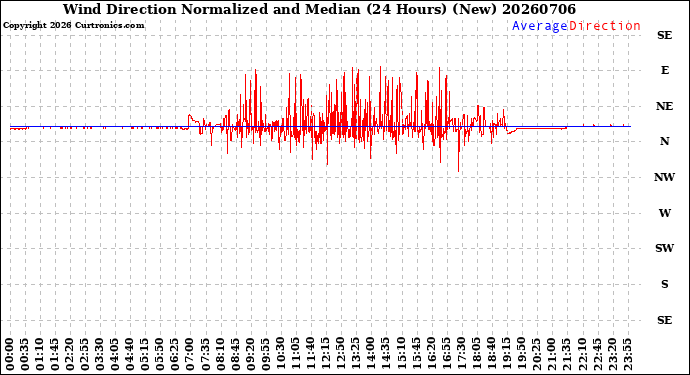690x375 pixels.
Task: Click the chart title text
Action: (x=319, y=9)
